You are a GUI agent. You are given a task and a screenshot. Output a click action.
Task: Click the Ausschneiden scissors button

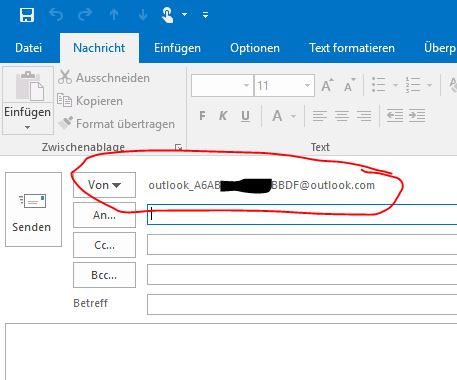pos(104,78)
